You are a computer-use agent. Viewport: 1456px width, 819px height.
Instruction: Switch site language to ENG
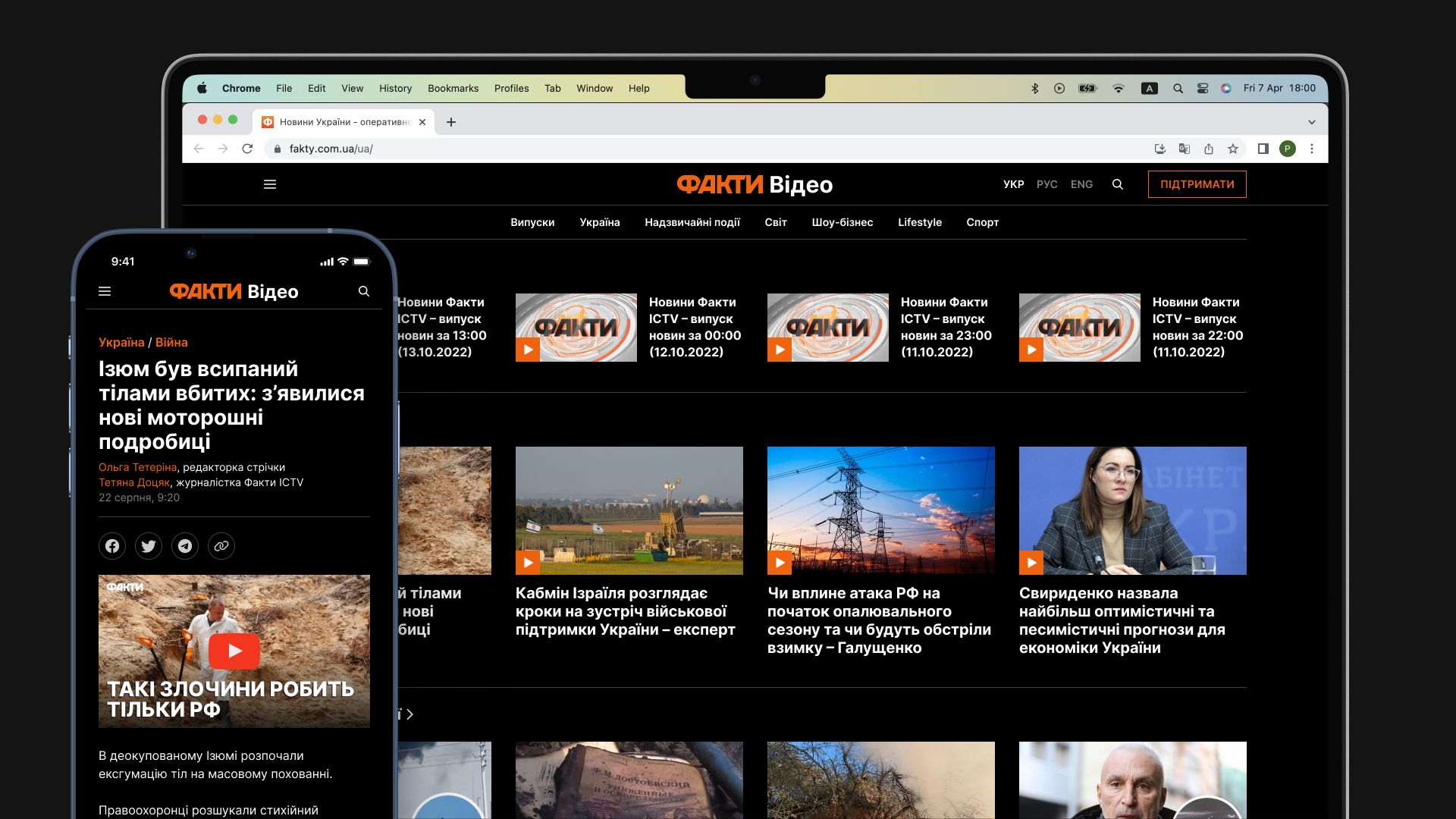coord(1081,184)
